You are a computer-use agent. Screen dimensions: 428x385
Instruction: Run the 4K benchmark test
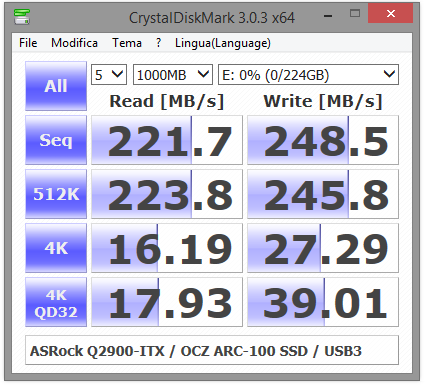point(56,248)
